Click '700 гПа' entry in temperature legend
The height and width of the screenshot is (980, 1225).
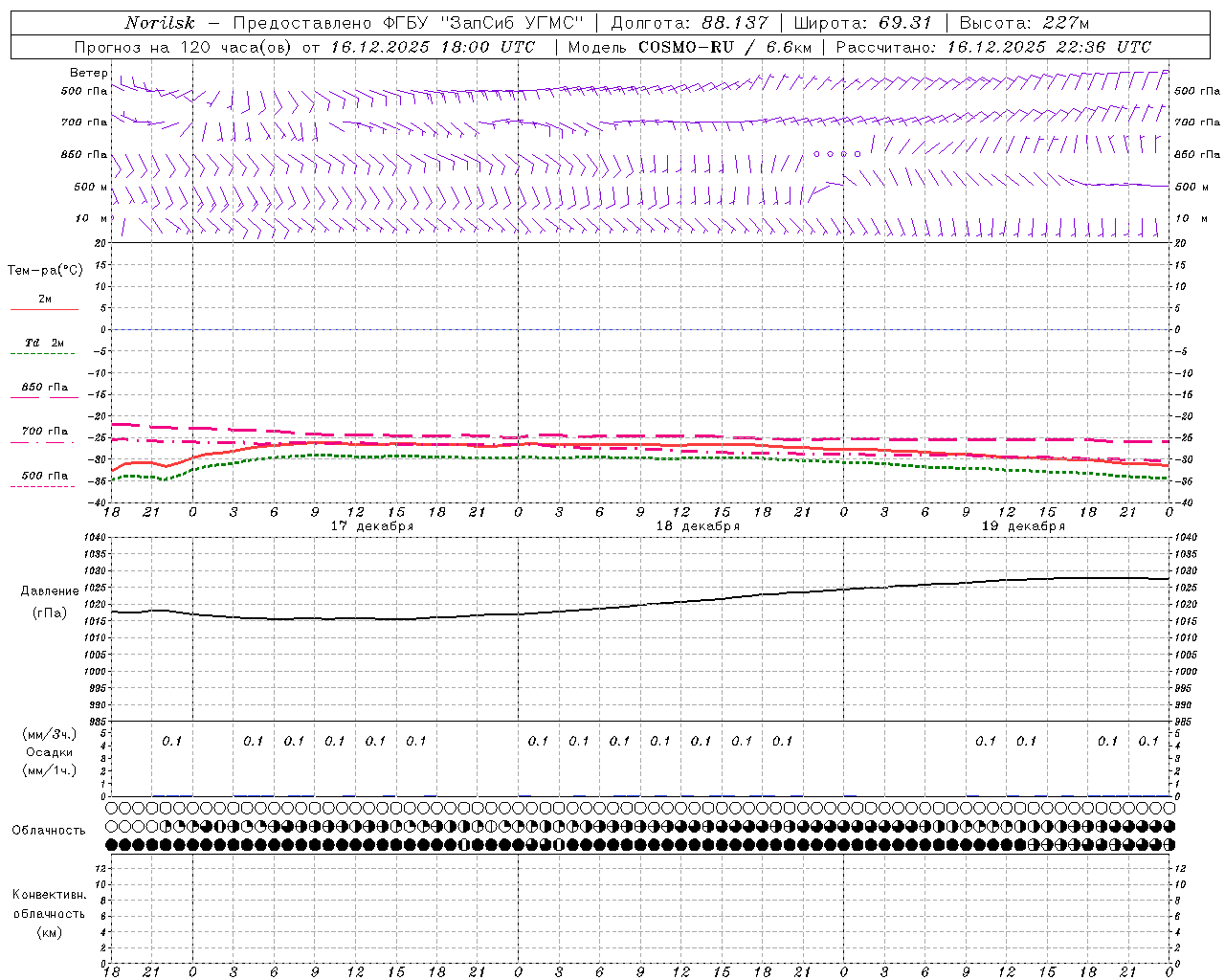(x=45, y=432)
